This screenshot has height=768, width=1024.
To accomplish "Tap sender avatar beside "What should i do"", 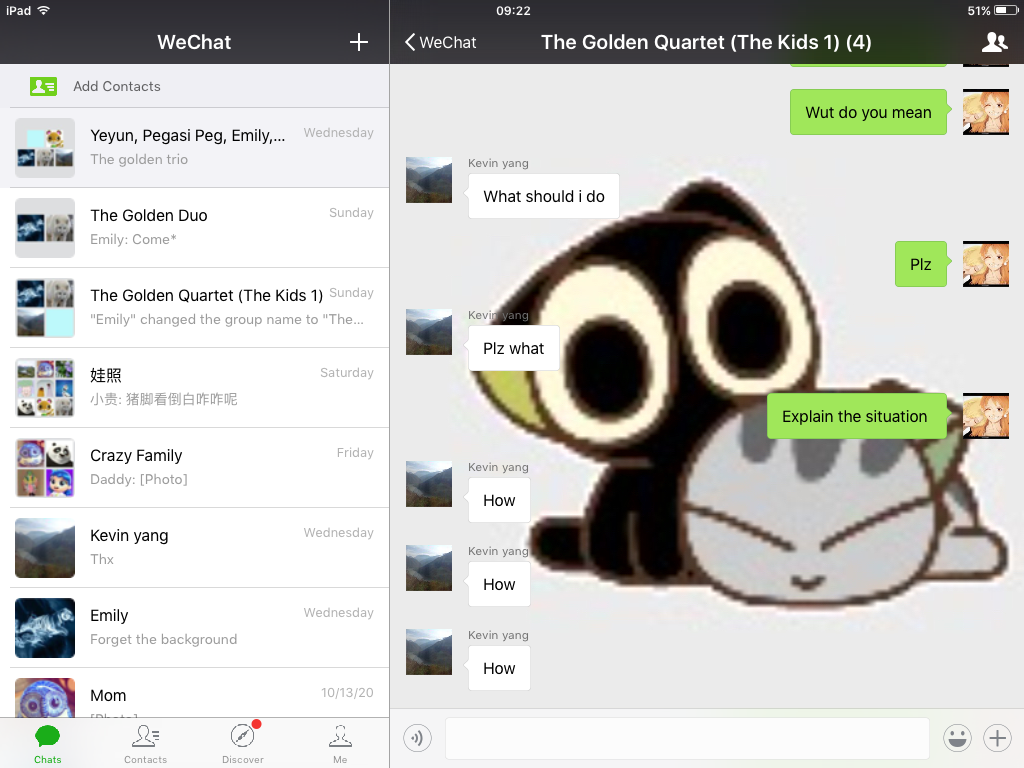I will click(x=429, y=180).
